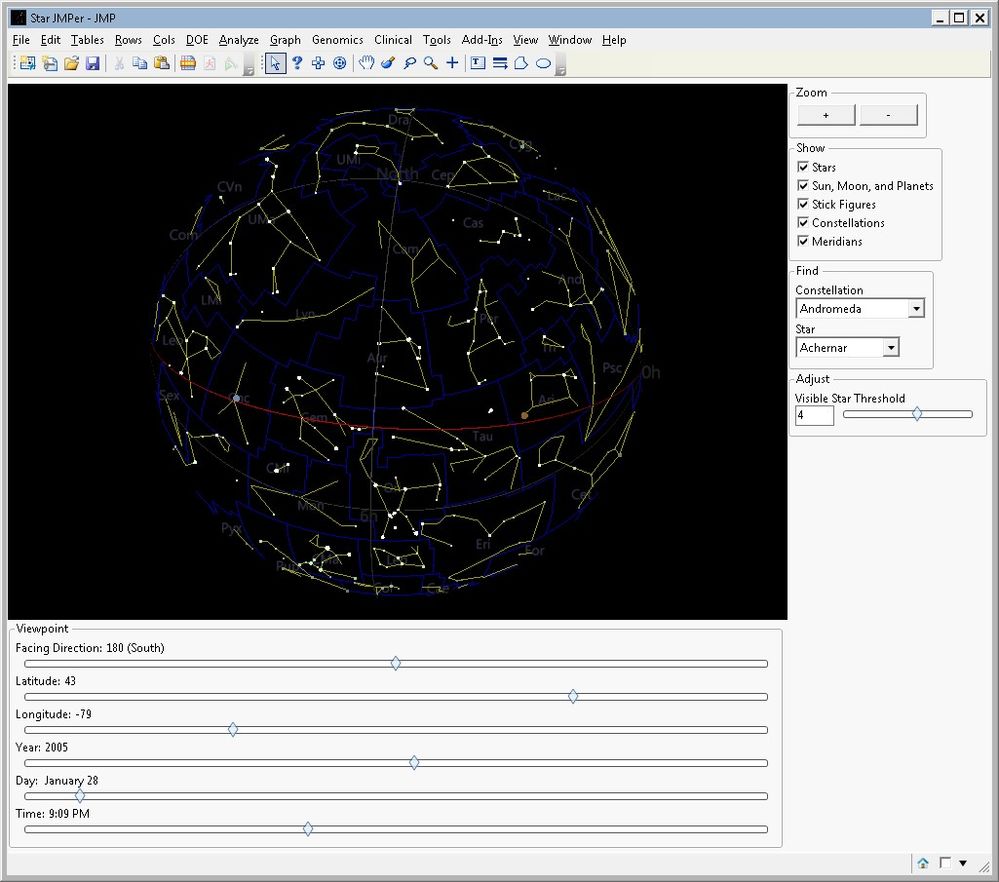Disable Sun, Moon, and Planets display

803,185
